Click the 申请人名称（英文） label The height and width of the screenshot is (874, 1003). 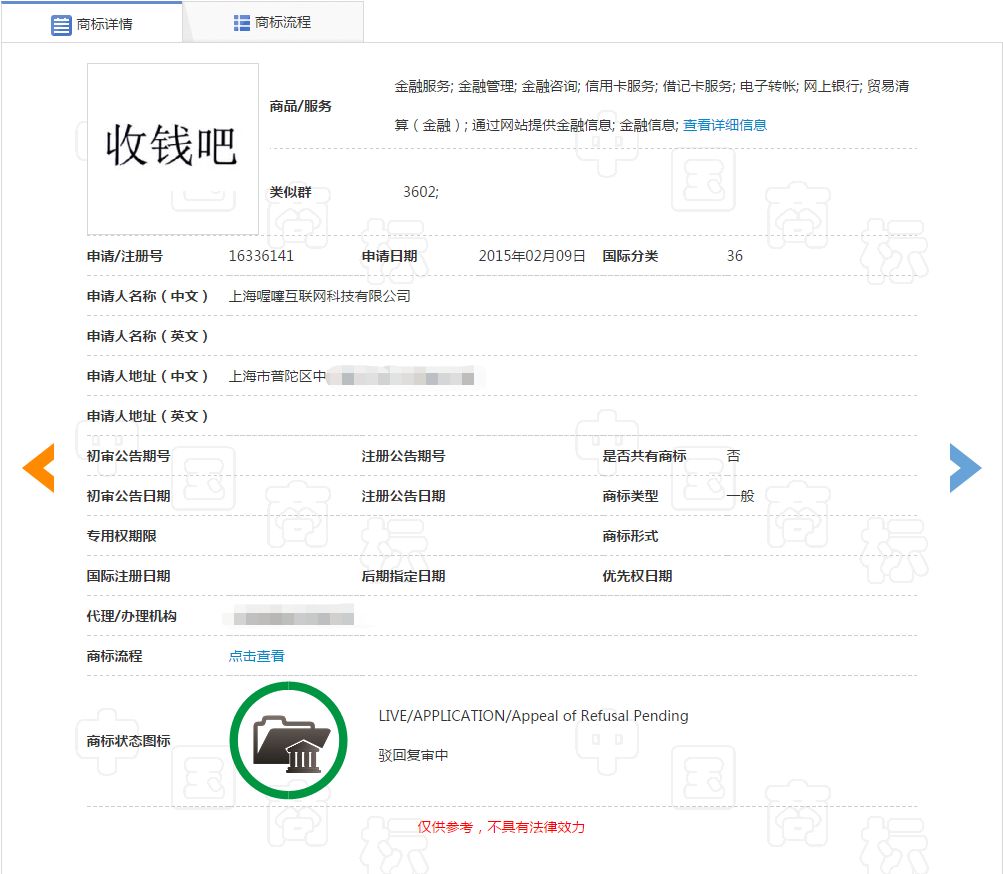pos(148,336)
